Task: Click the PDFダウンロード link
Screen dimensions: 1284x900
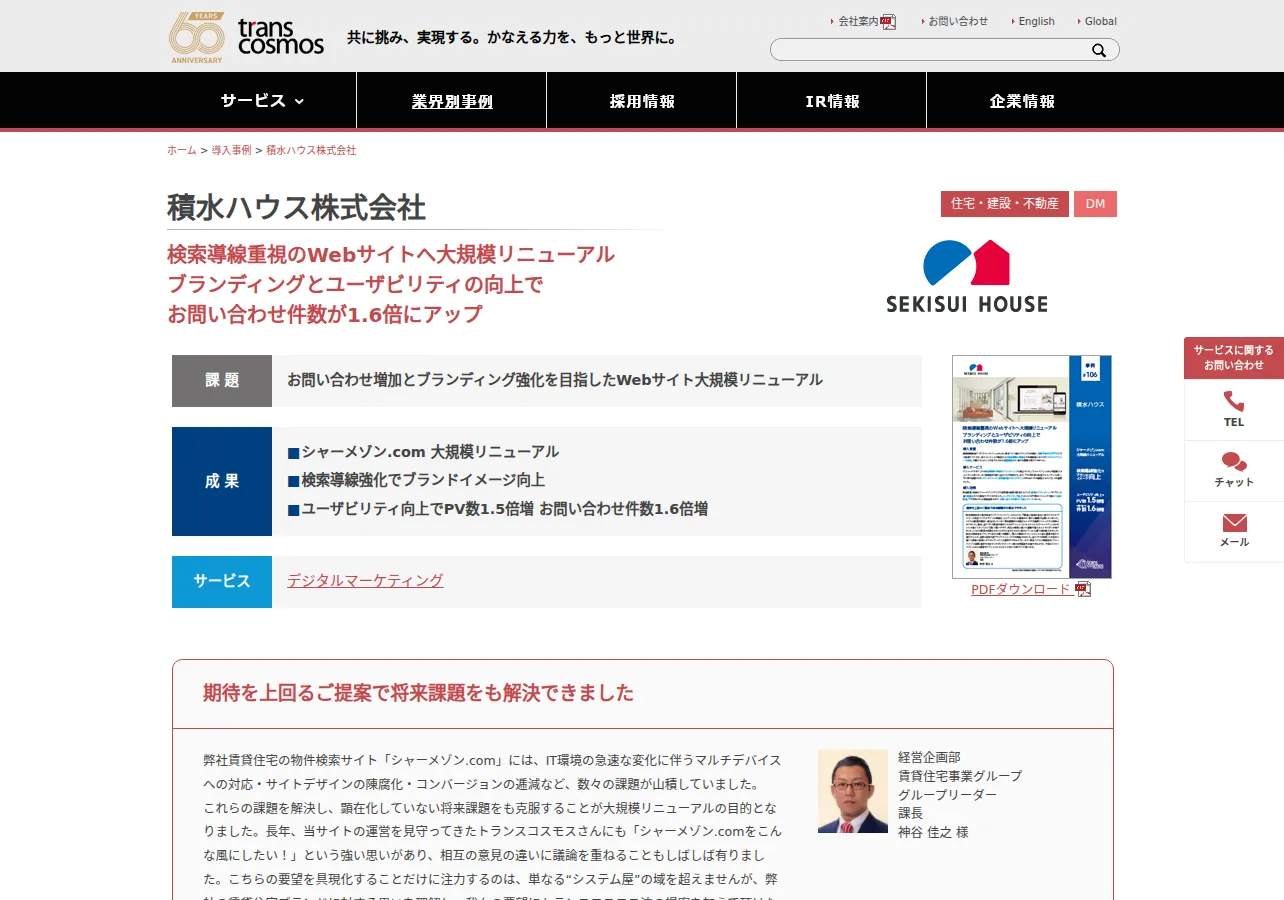Action: click(1021, 589)
